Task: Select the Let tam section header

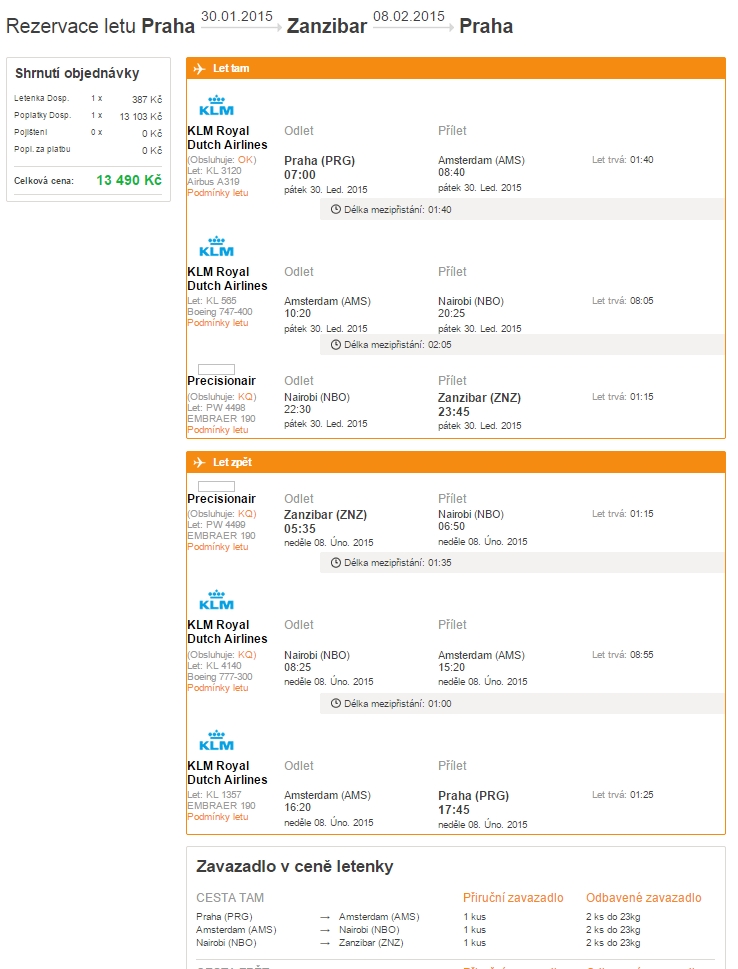Action: point(456,69)
